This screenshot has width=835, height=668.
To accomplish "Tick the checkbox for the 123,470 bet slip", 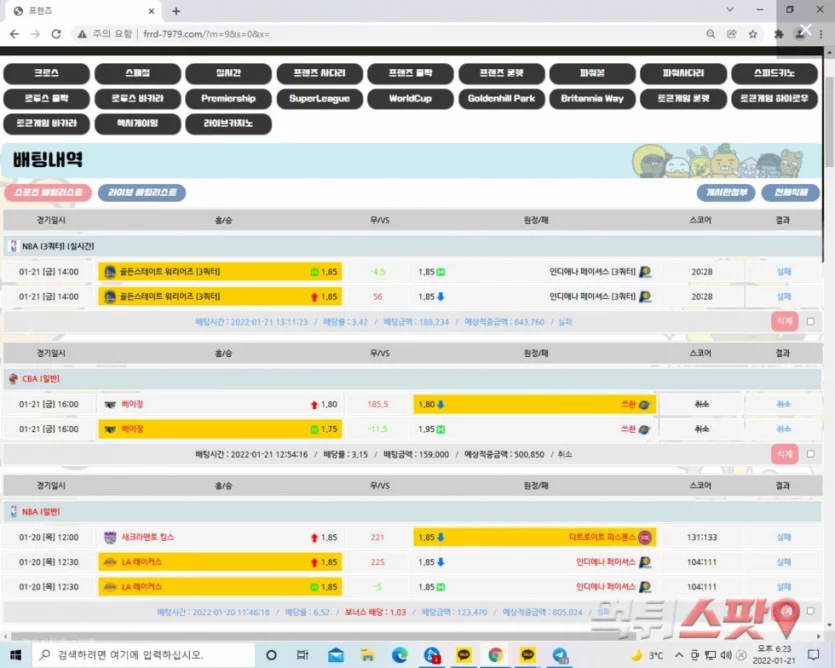I will coord(810,611).
